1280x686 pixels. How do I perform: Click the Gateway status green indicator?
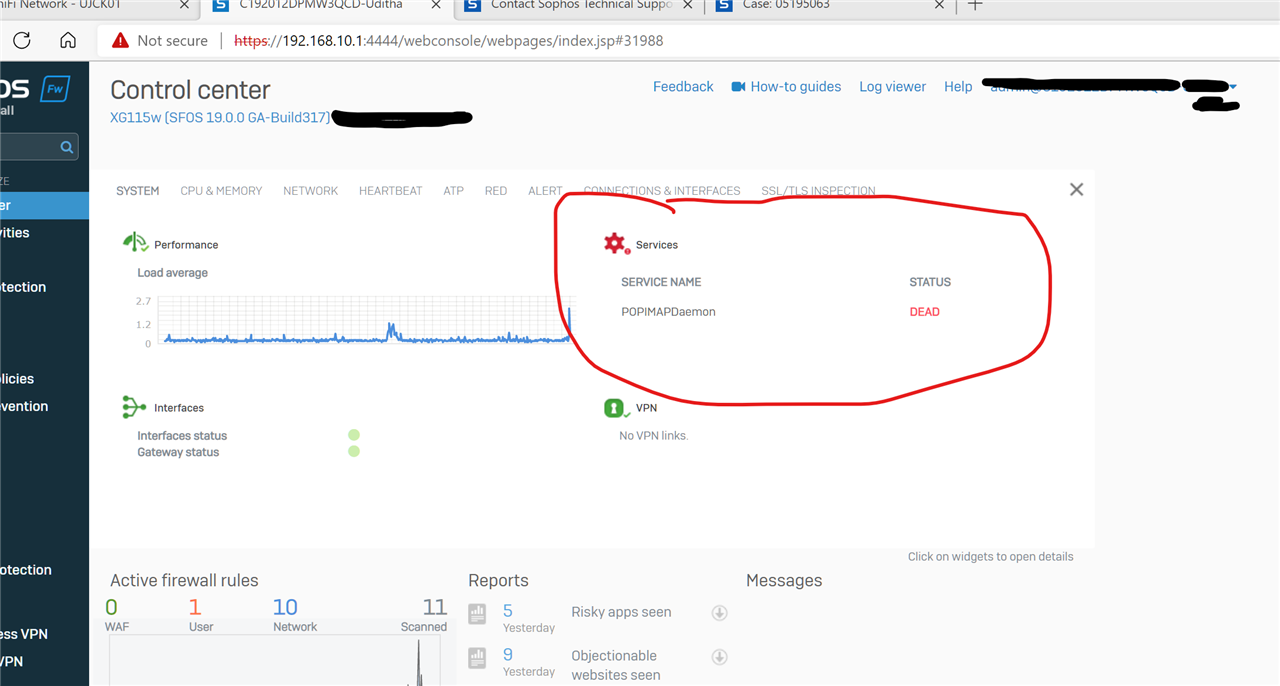[354, 452]
